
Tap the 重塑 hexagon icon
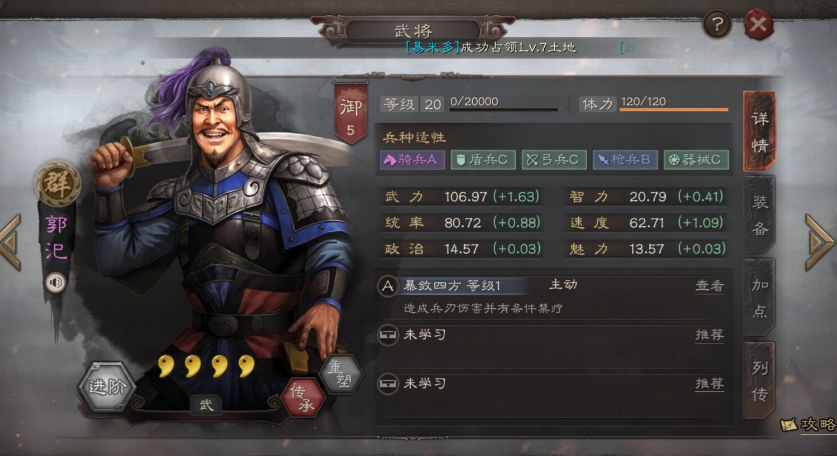point(341,374)
